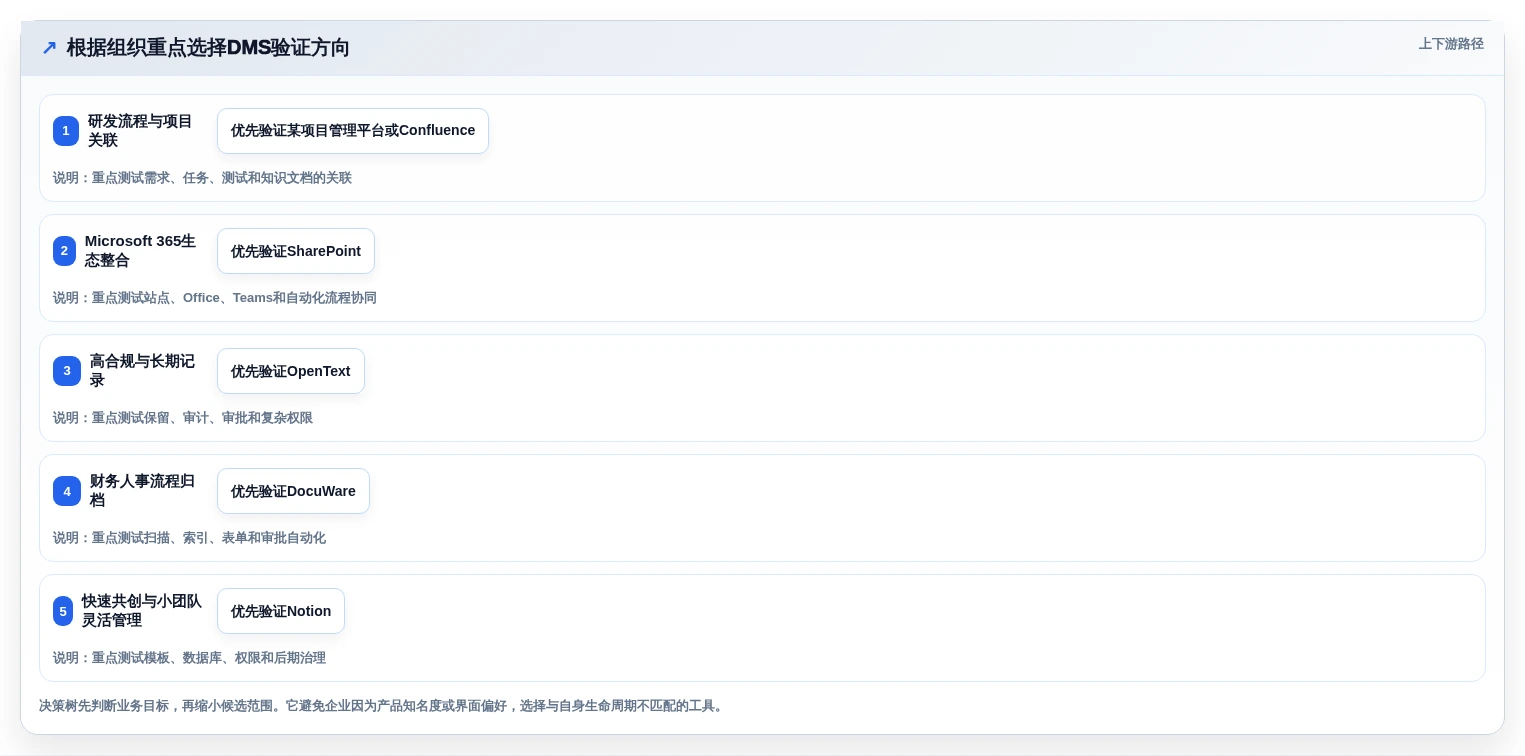Choose the 优先验证DocuWare button
The height and width of the screenshot is (756, 1525).
click(293, 491)
